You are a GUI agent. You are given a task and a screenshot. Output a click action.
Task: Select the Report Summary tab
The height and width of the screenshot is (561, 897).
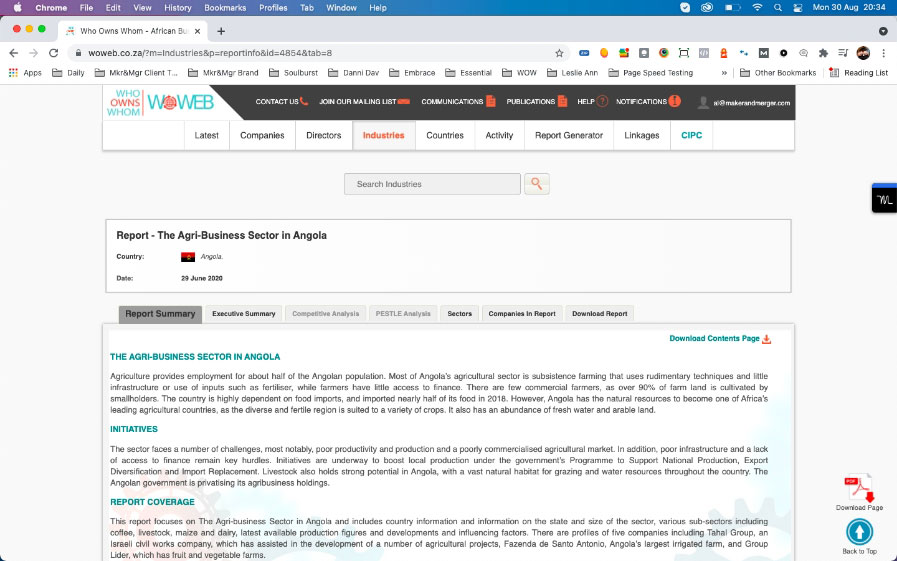(160, 314)
